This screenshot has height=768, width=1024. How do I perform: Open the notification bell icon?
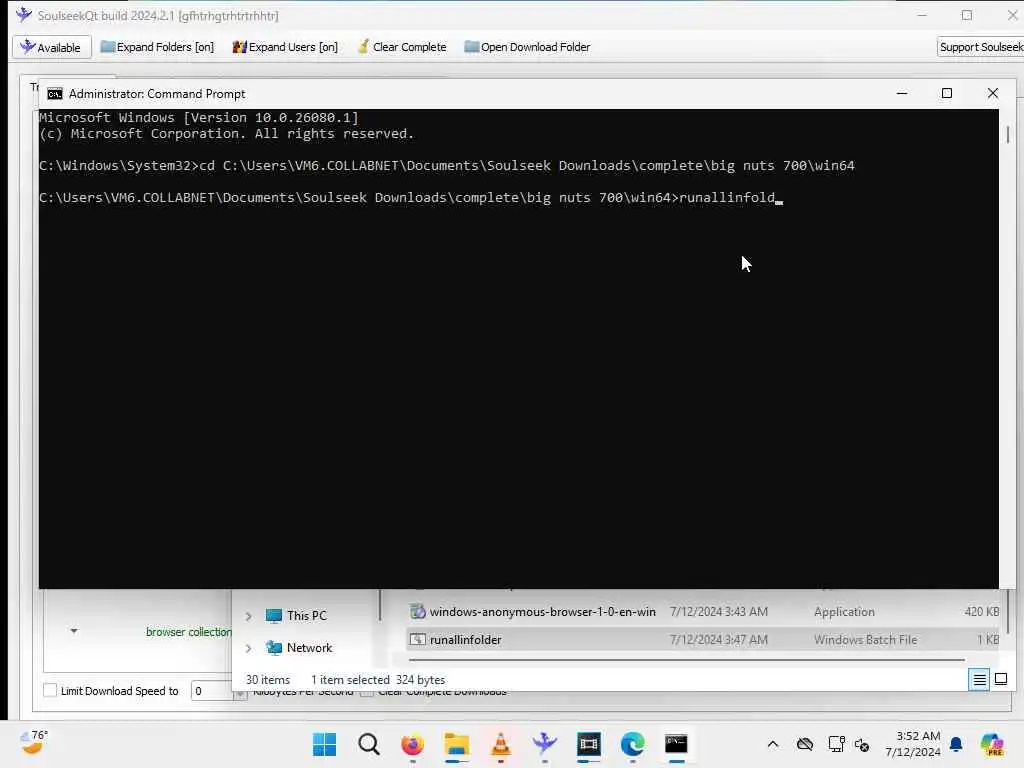956,744
